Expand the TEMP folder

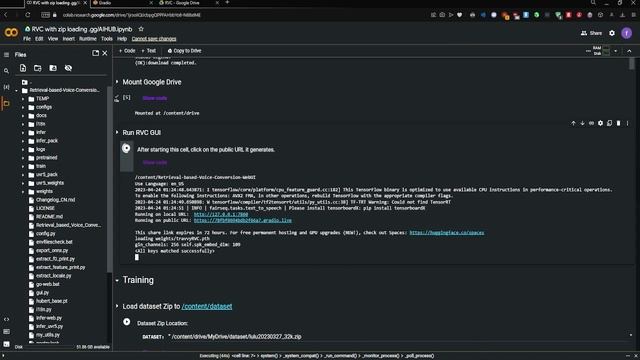pos(23,99)
